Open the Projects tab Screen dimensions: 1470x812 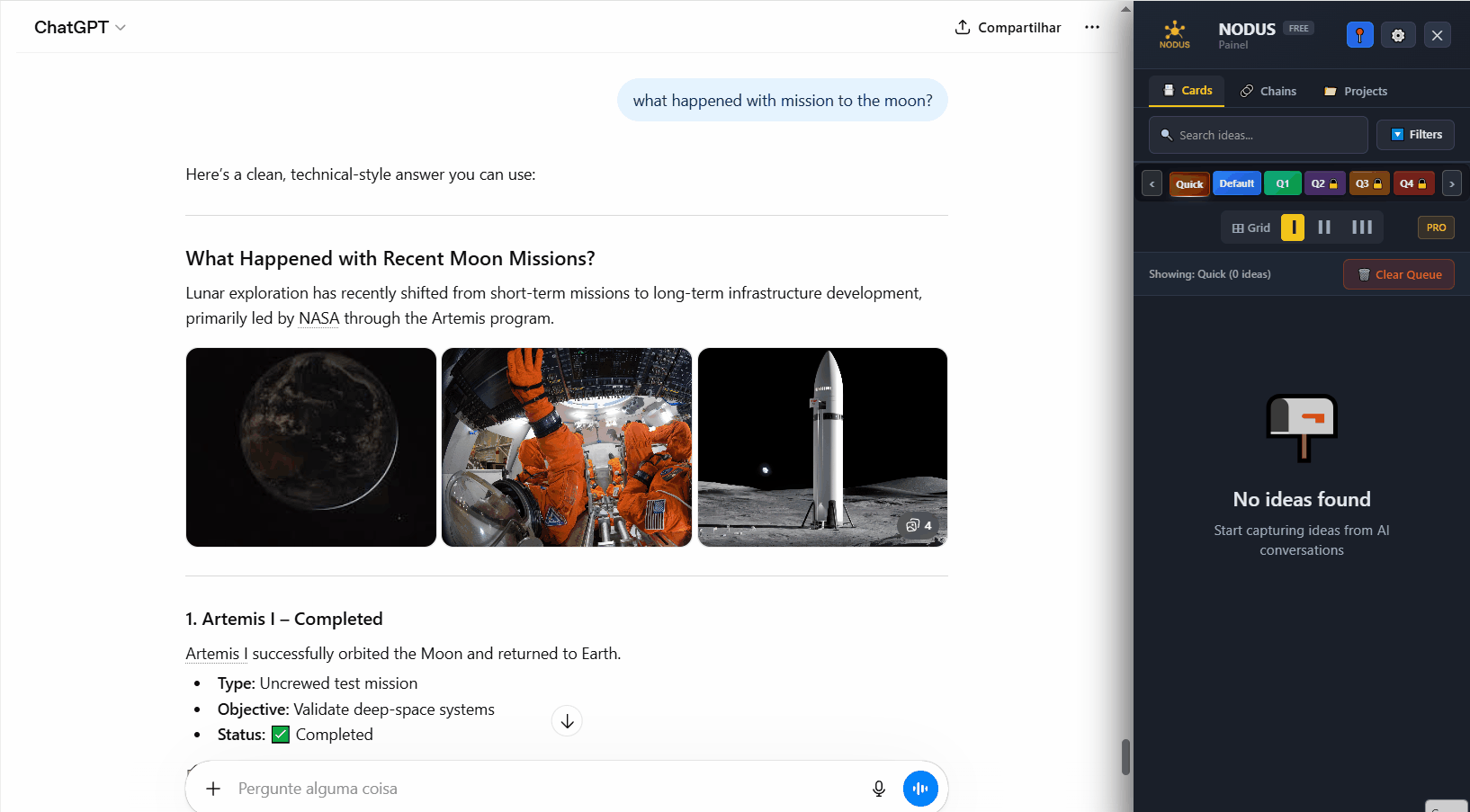[1355, 91]
